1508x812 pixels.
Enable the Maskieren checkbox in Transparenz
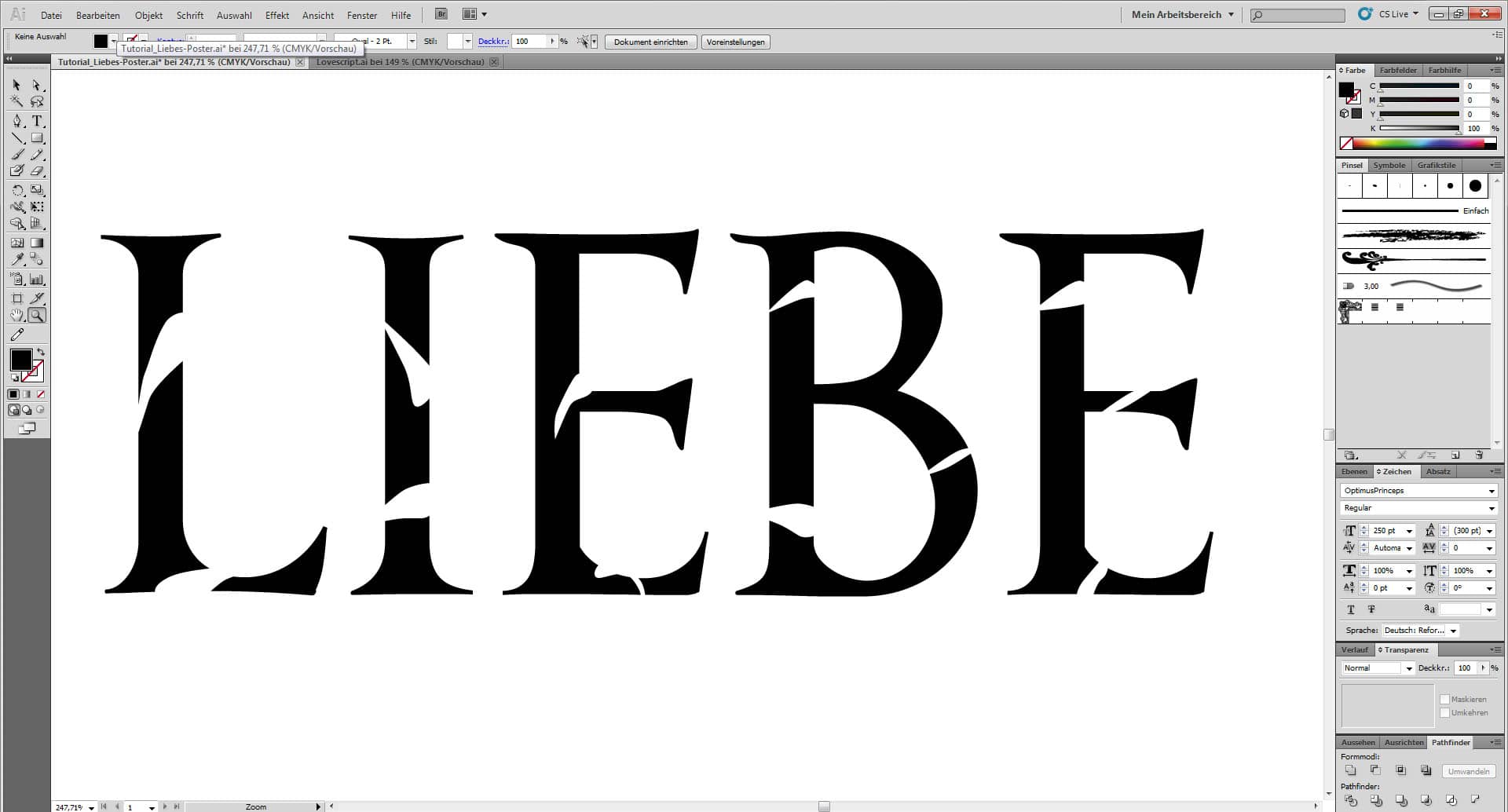(x=1445, y=699)
